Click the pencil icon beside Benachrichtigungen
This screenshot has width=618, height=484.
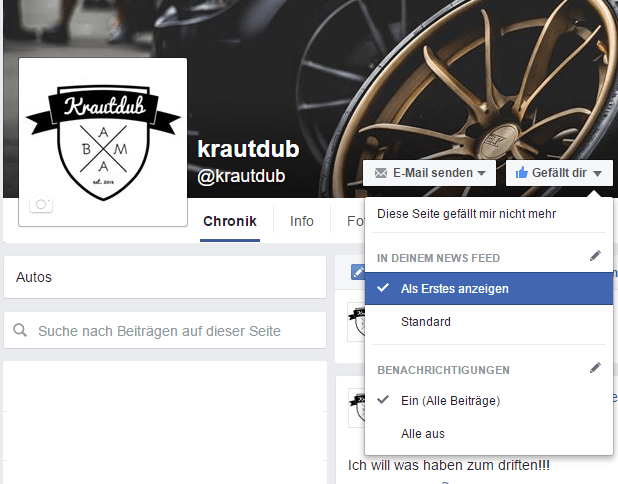point(595,368)
